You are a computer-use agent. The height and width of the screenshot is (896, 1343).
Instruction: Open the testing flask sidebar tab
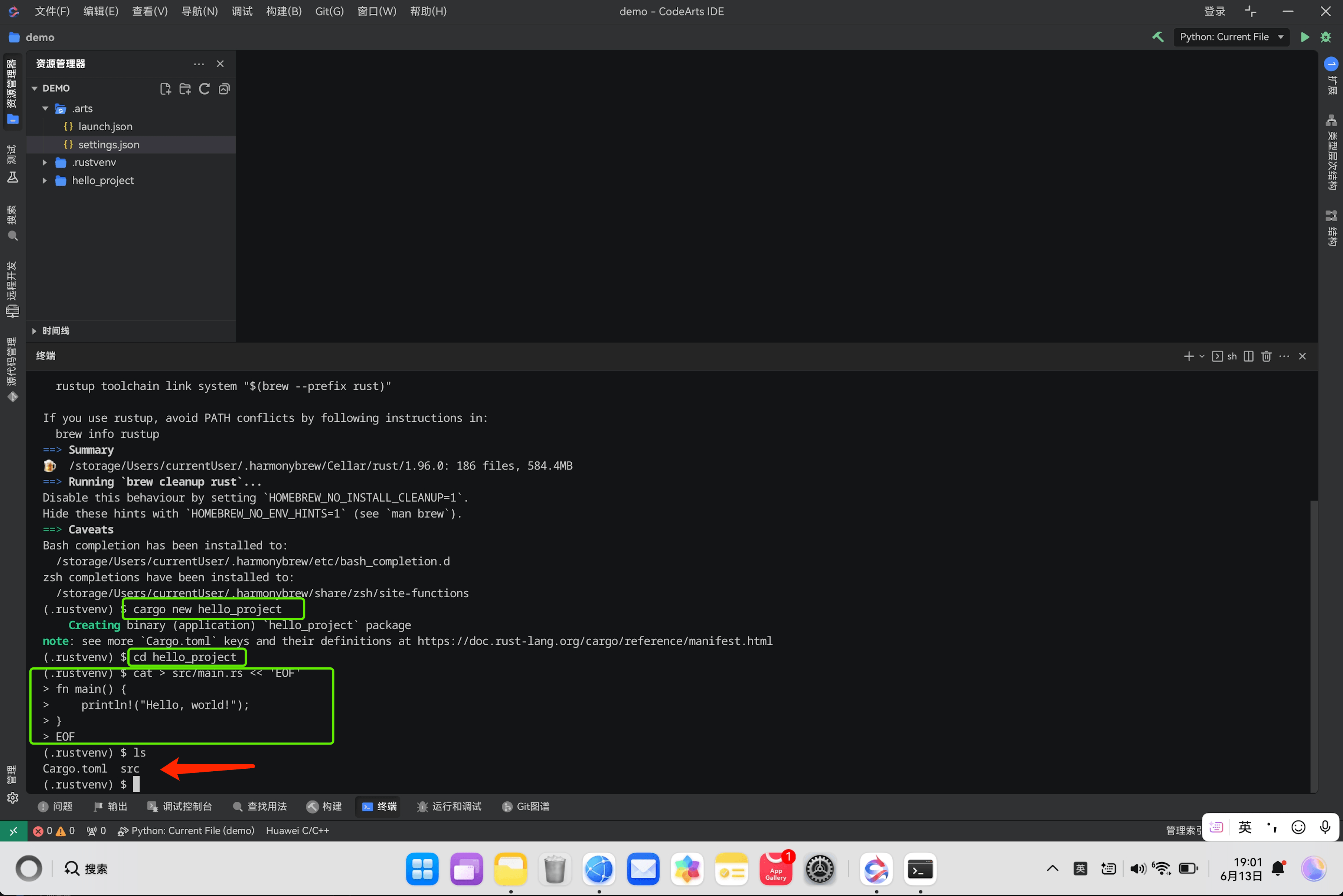coord(12,164)
